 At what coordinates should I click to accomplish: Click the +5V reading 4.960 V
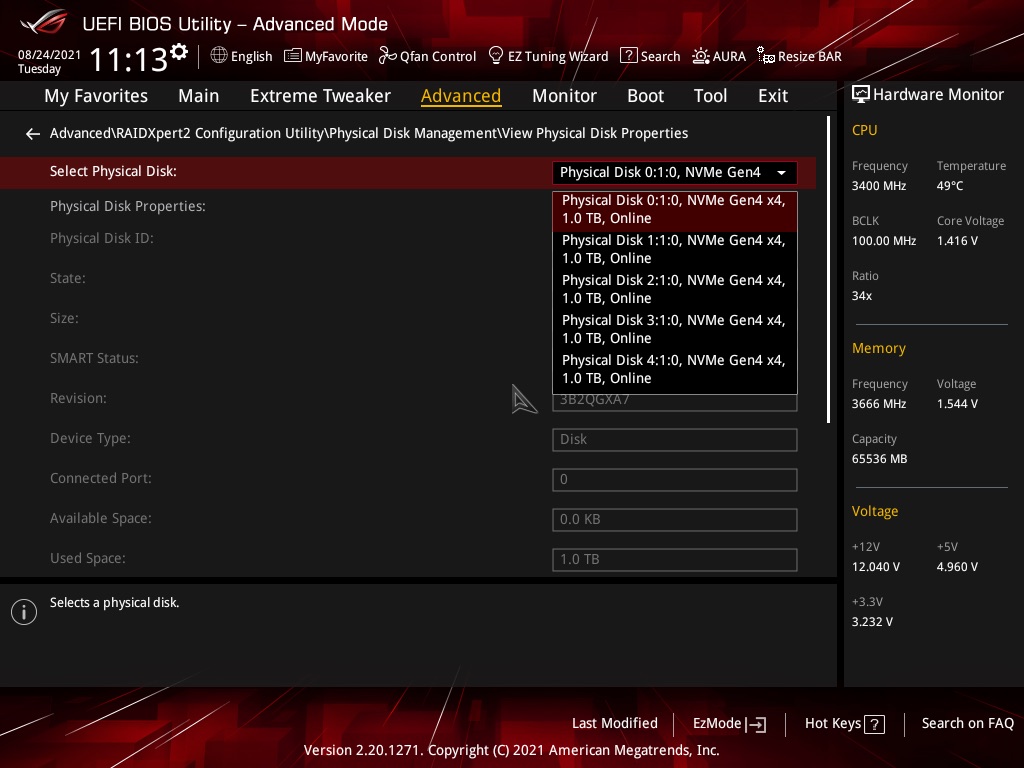point(957,567)
